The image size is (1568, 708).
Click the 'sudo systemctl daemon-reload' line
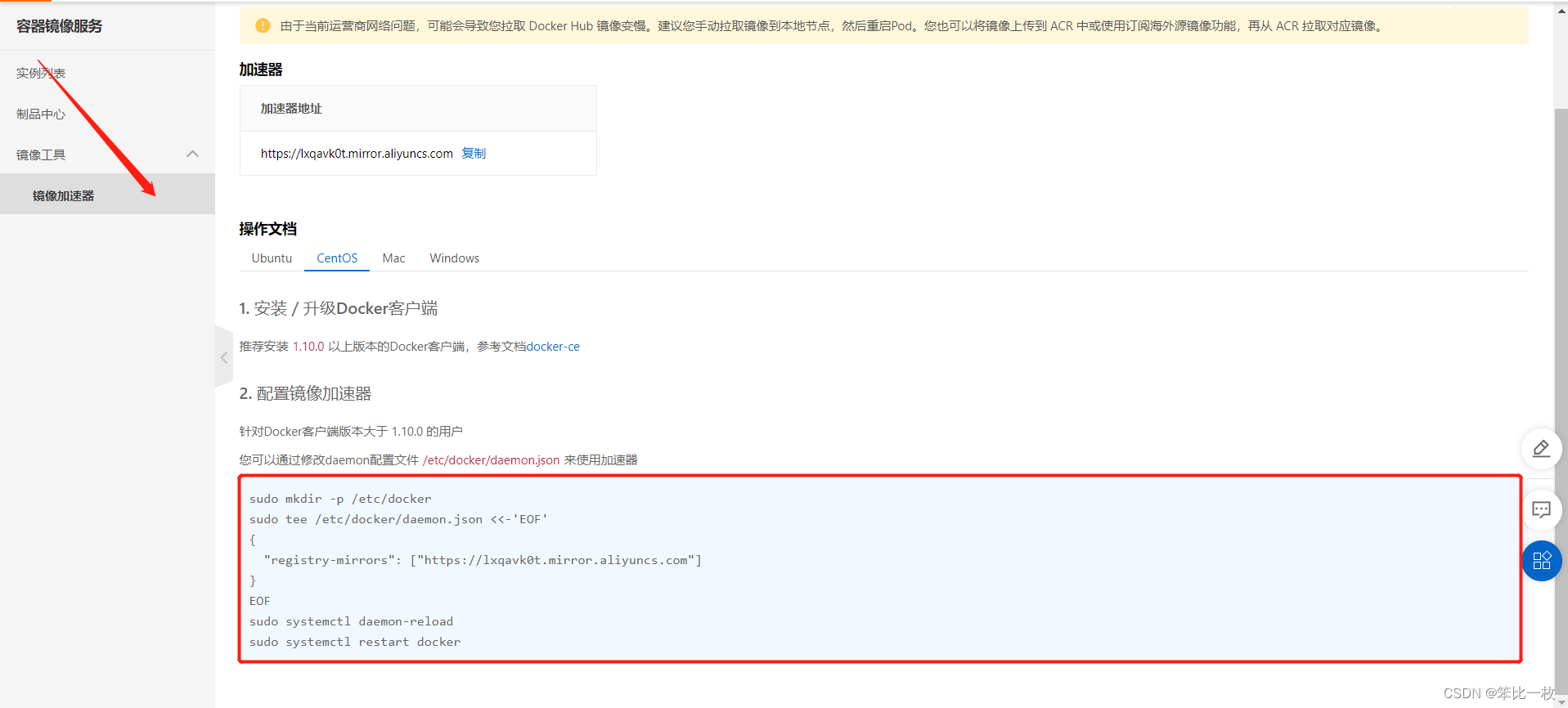point(351,621)
